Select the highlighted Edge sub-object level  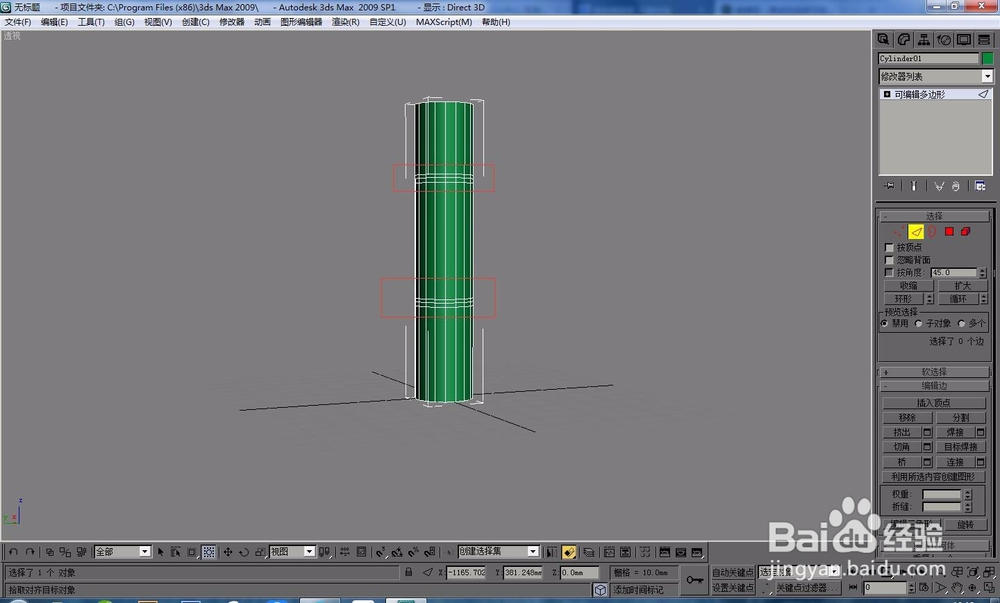[916, 232]
